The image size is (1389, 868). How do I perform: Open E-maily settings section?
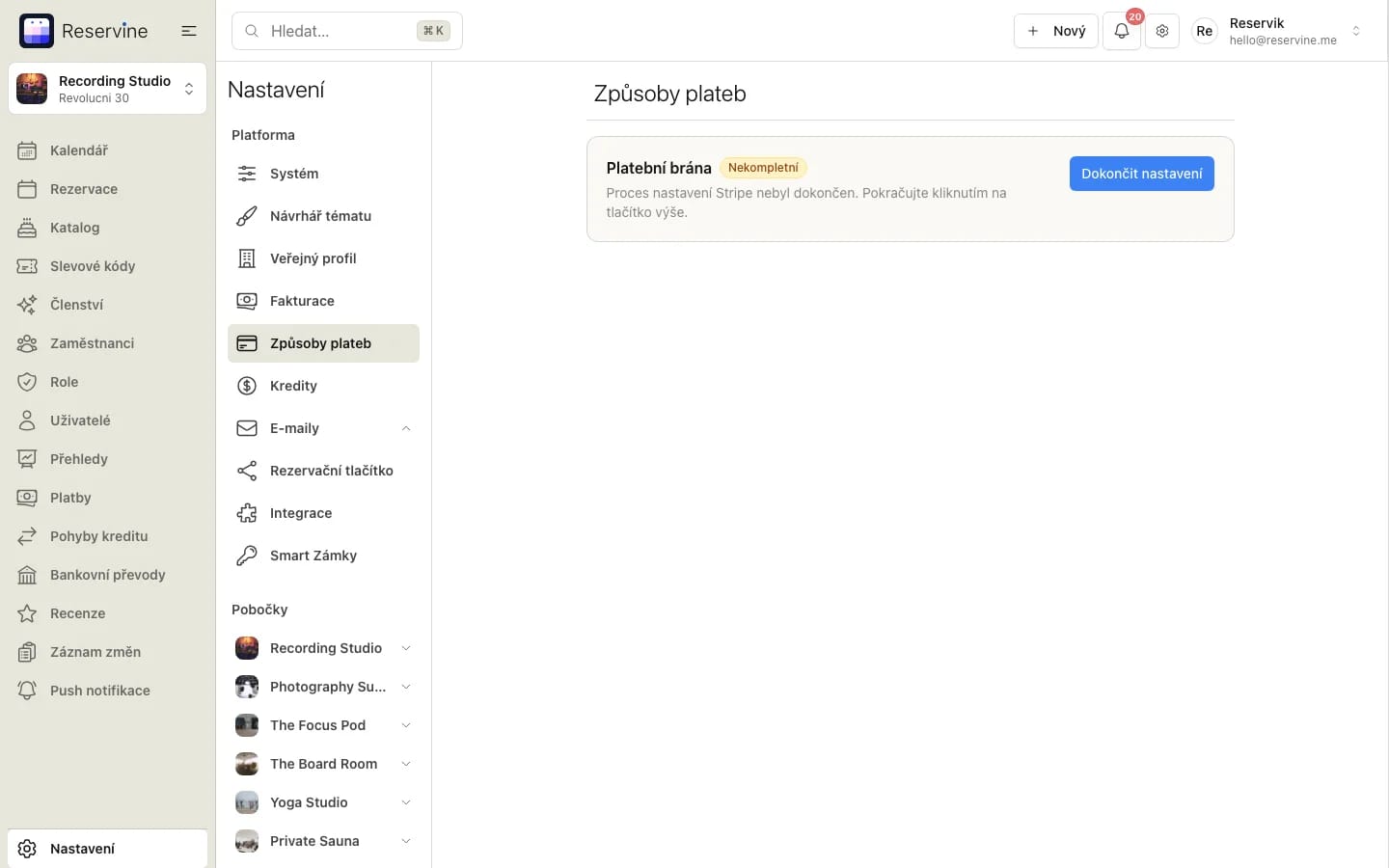pyautogui.click(x=323, y=428)
